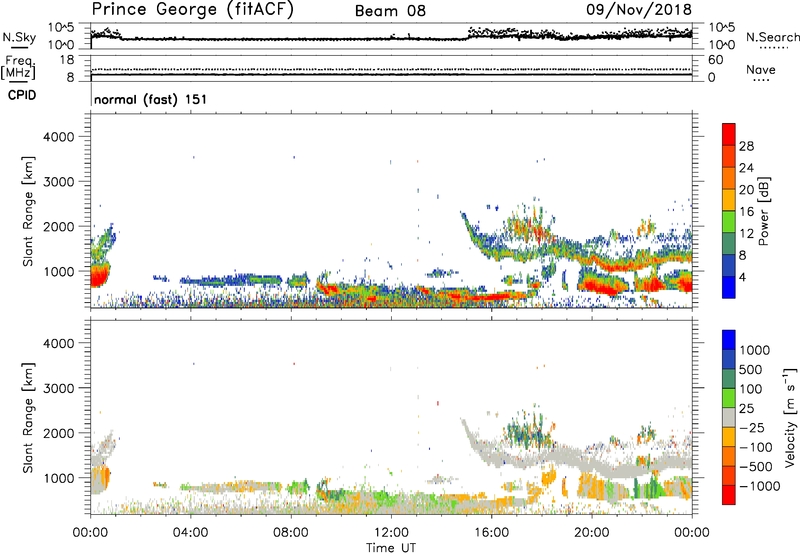This screenshot has width=800, height=554.
Task: Click the 60 tick on Nave axis
Action: (716, 60)
